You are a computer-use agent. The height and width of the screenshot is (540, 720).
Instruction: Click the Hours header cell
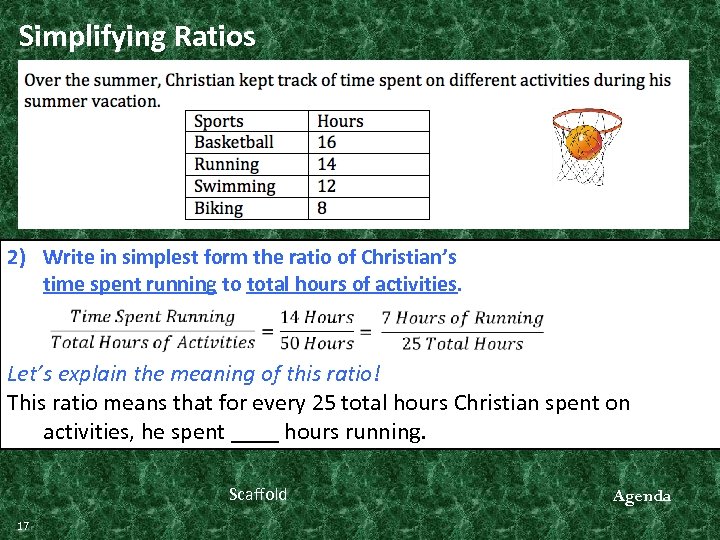pos(369,121)
